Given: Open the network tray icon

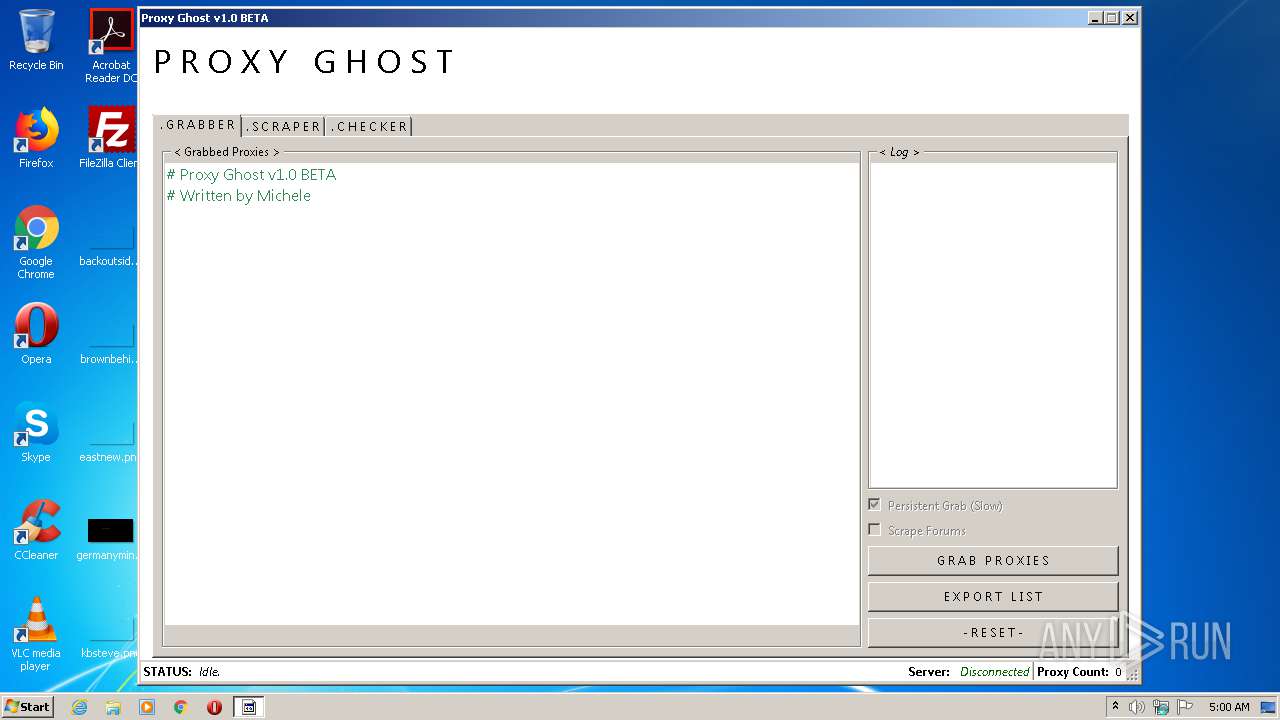Looking at the screenshot, I should [1161, 707].
